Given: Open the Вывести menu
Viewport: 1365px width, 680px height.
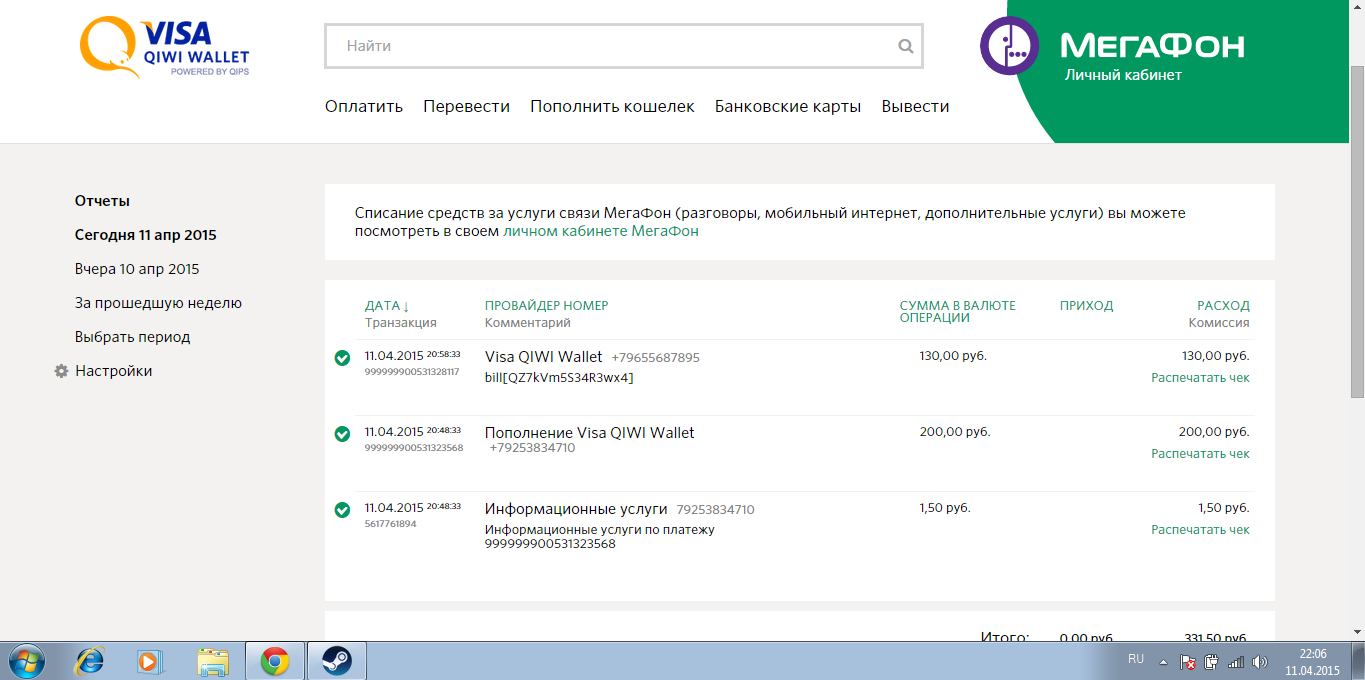Looking at the screenshot, I should coord(915,107).
